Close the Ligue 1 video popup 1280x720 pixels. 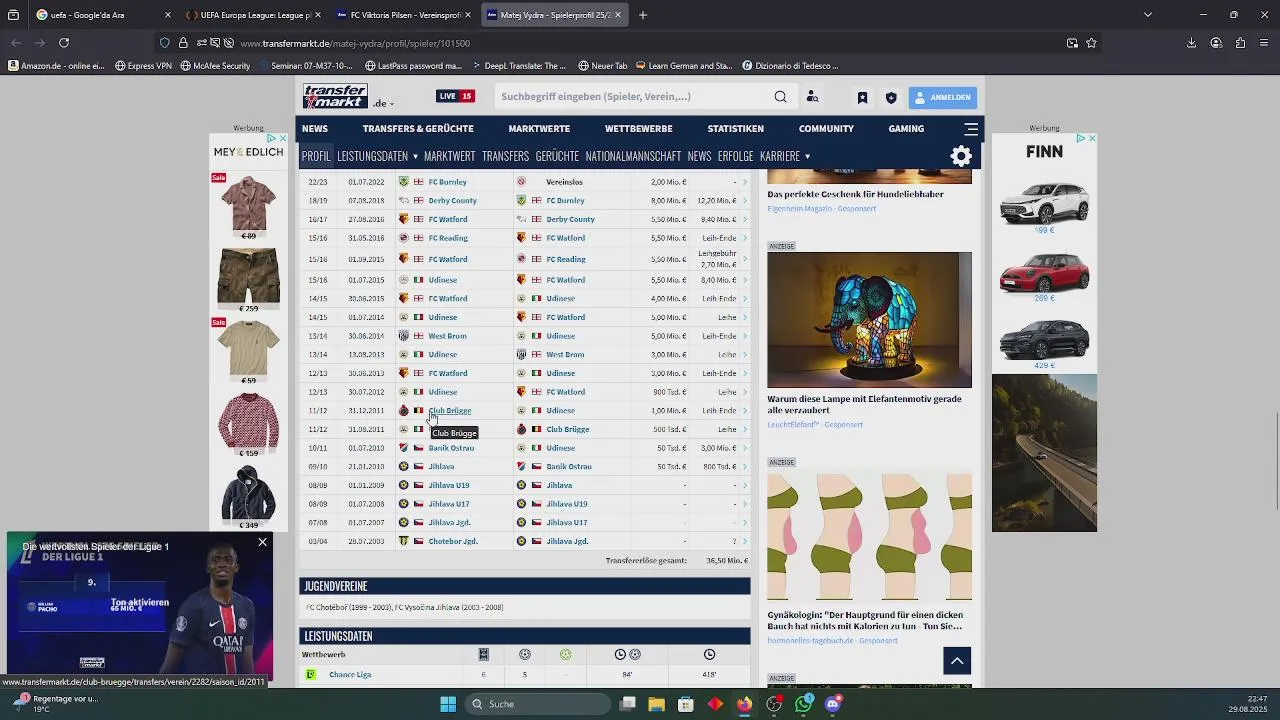(262, 542)
